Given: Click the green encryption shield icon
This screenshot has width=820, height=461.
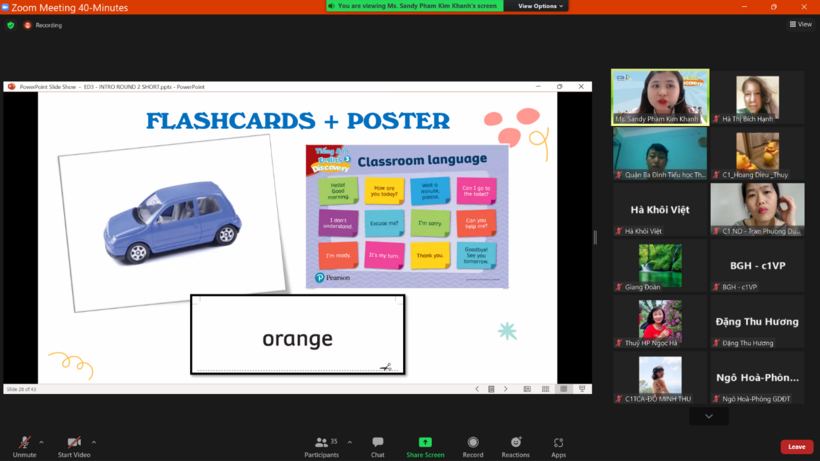Looking at the screenshot, I should coord(11,25).
